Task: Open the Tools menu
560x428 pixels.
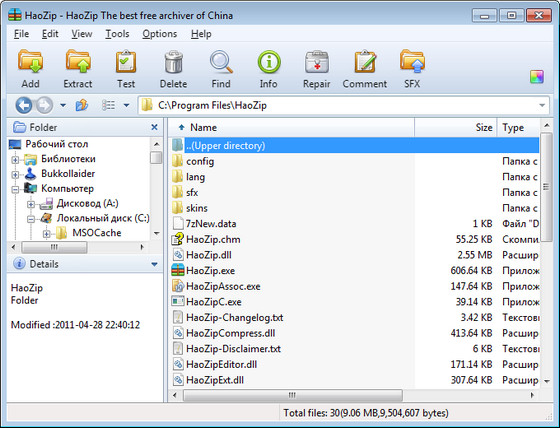Action: [117, 34]
